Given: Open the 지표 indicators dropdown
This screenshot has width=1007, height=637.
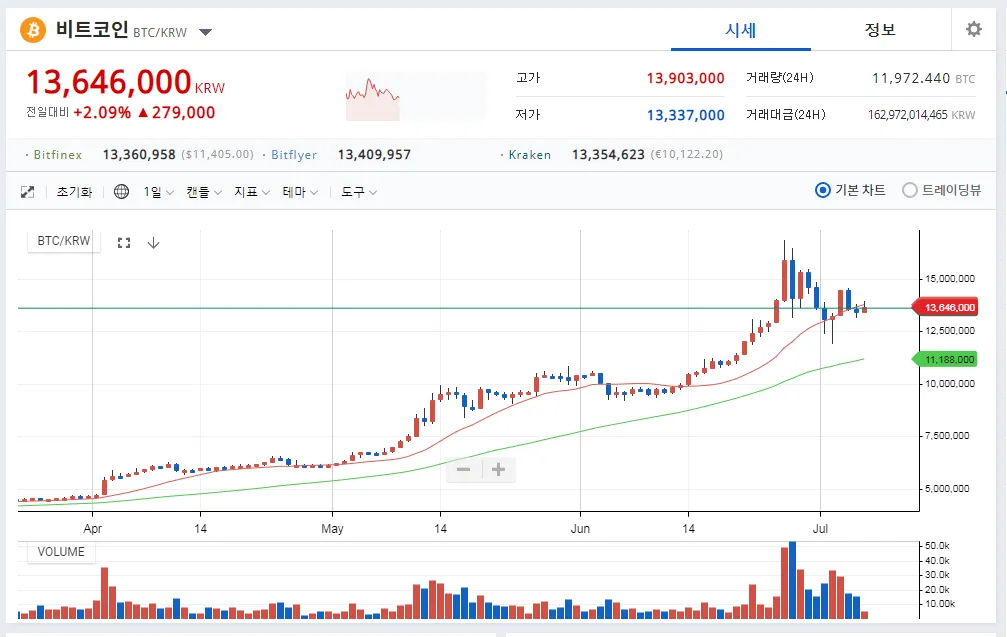Looking at the screenshot, I should tap(252, 191).
